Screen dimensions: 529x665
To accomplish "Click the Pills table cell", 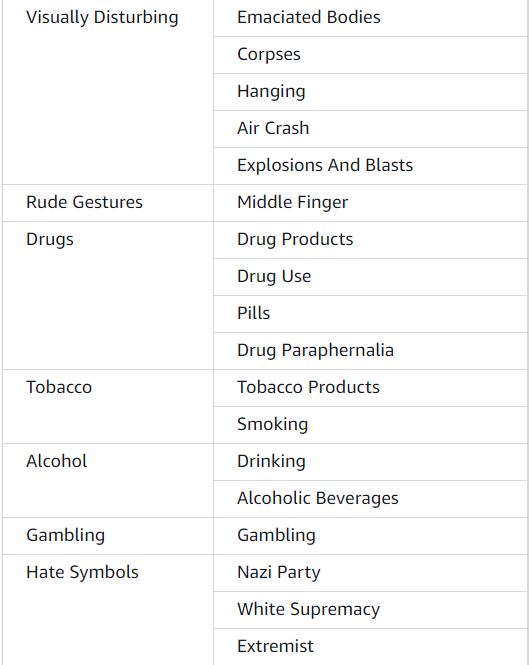I will tap(370, 313).
